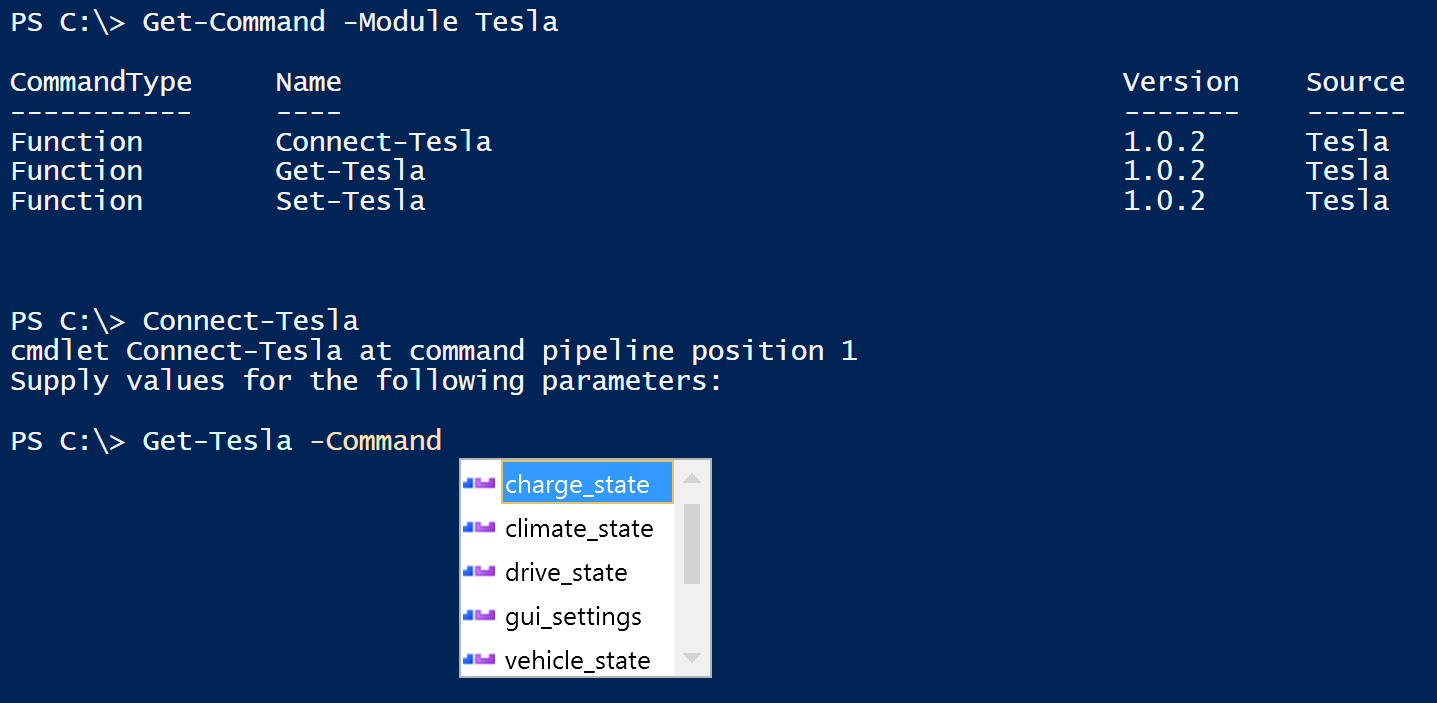Click the Source column header

pos(1355,81)
